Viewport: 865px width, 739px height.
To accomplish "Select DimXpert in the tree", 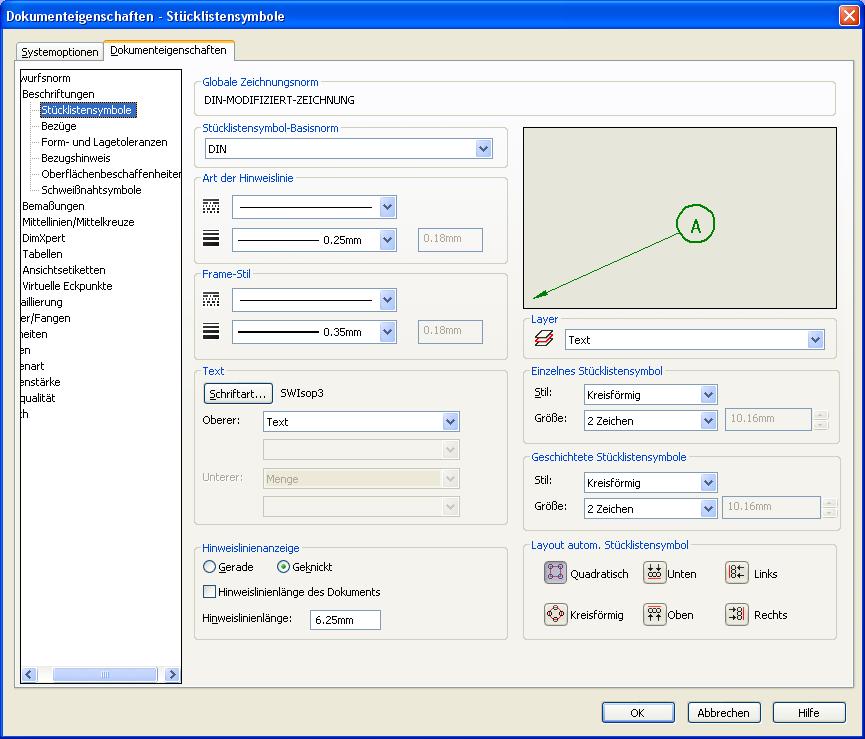I will [44, 238].
